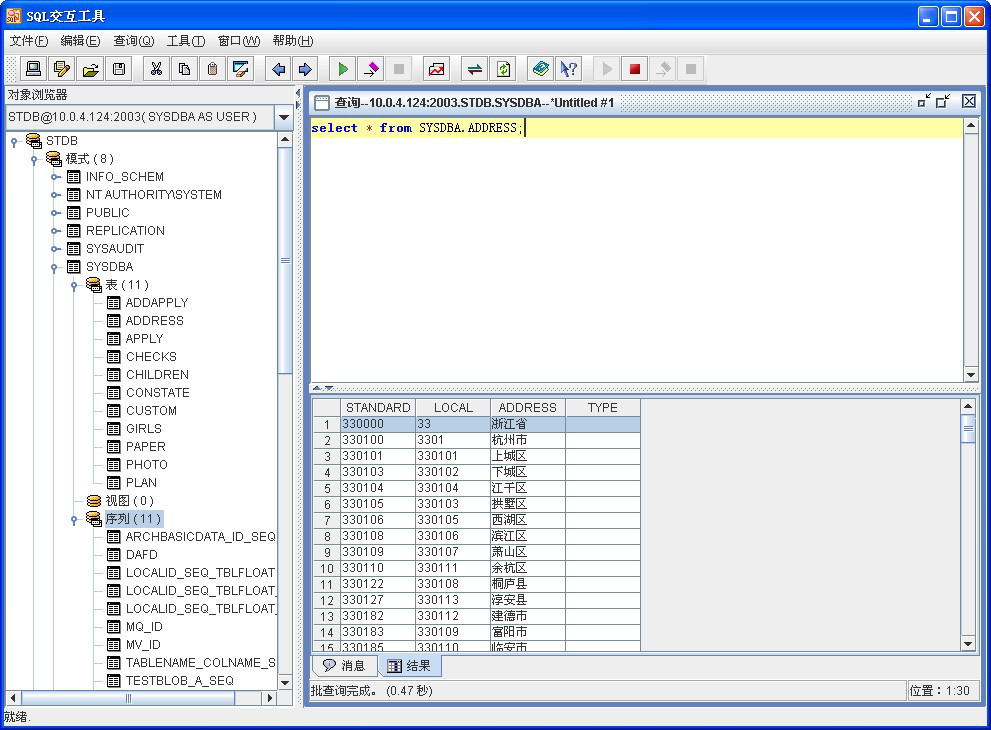
Task: Click the Paste clipboard toolbar icon
Action: coord(212,69)
